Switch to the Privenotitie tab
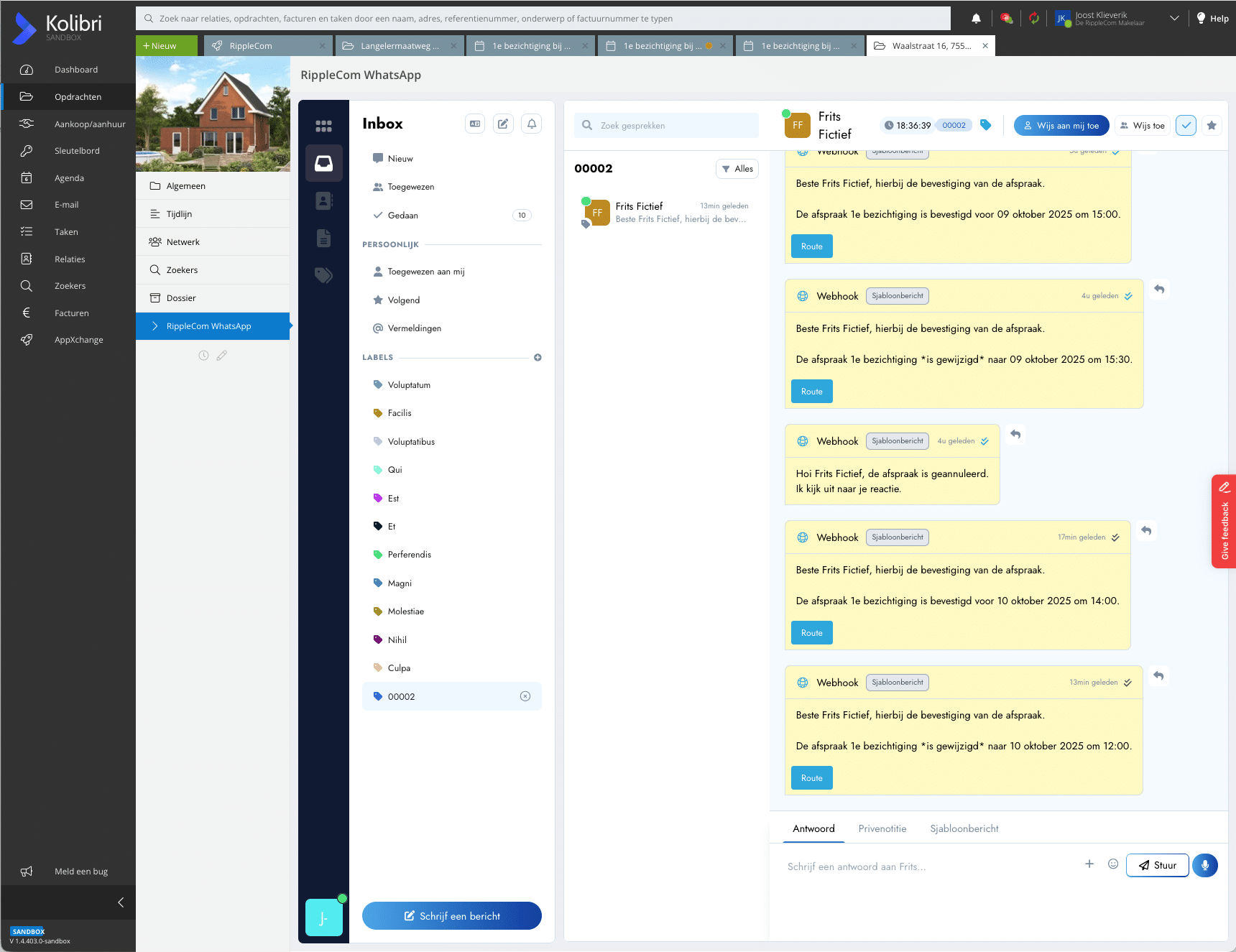1236x952 pixels. click(882, 828)
